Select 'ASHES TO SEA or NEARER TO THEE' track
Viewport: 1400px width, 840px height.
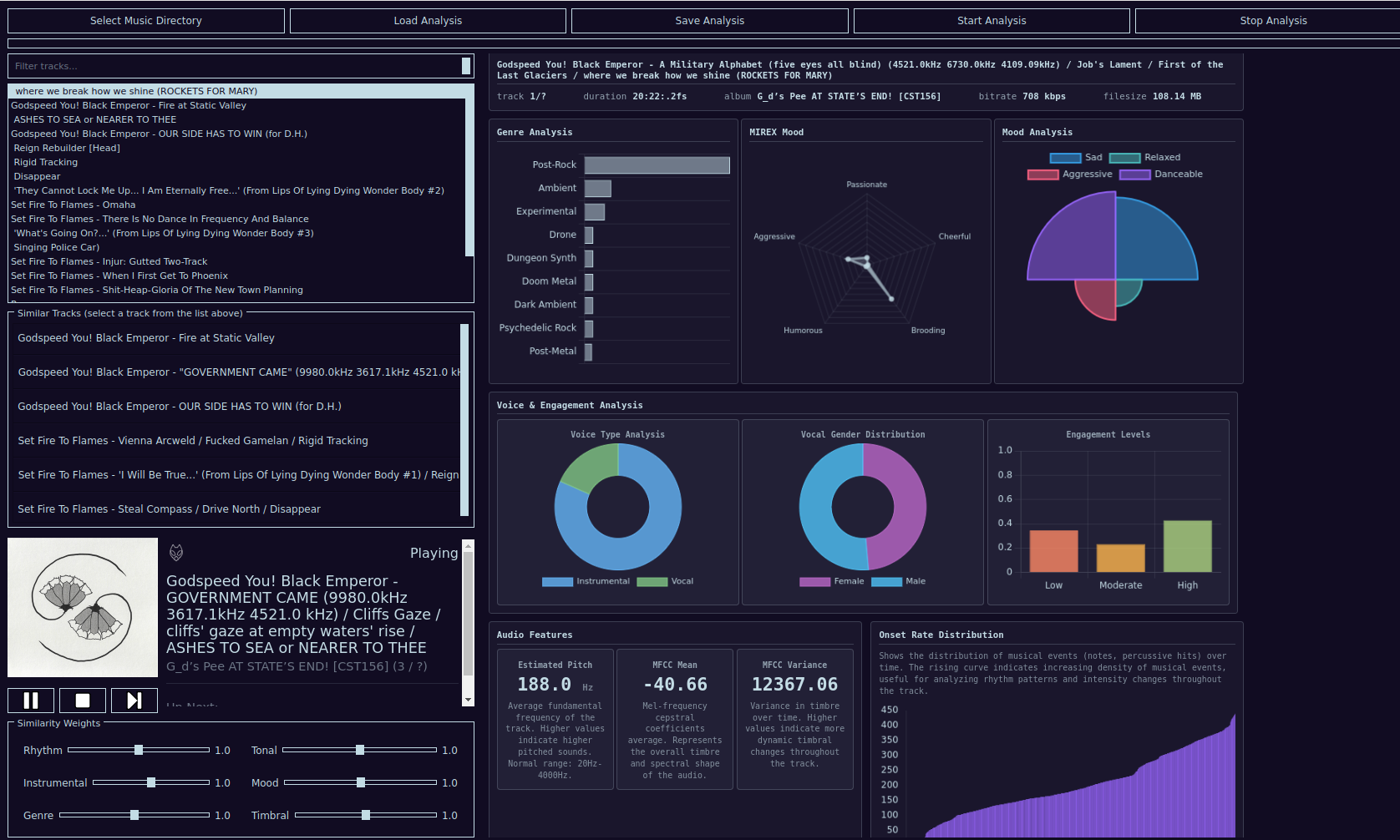pos(236,119)
